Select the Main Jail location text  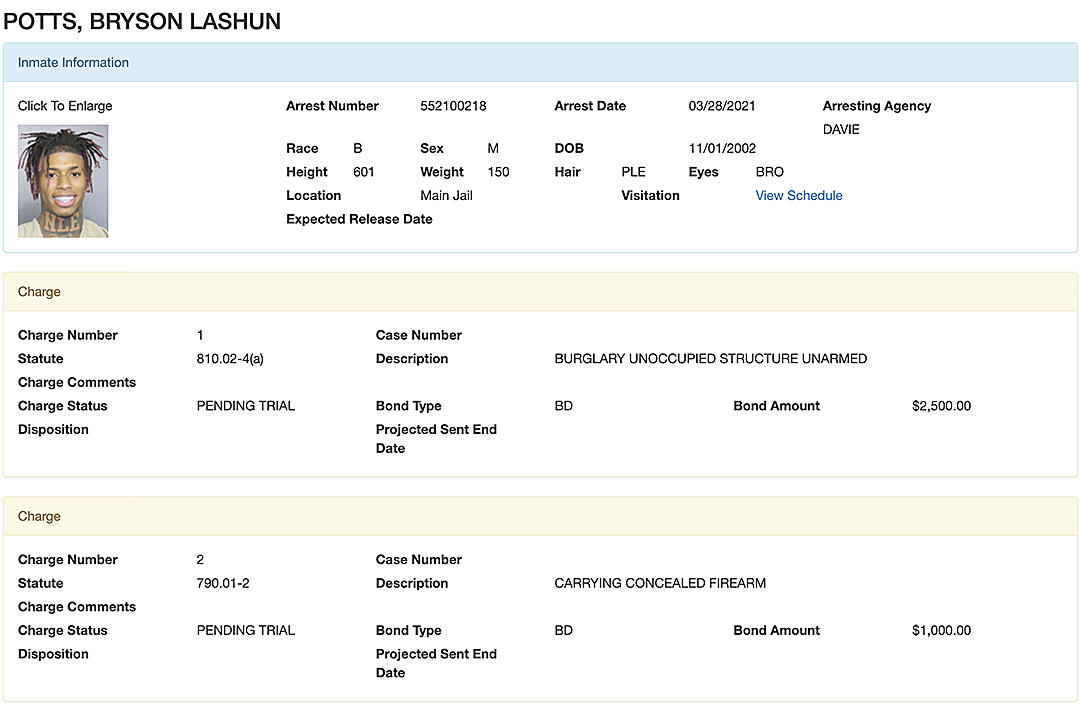[446, 195]
